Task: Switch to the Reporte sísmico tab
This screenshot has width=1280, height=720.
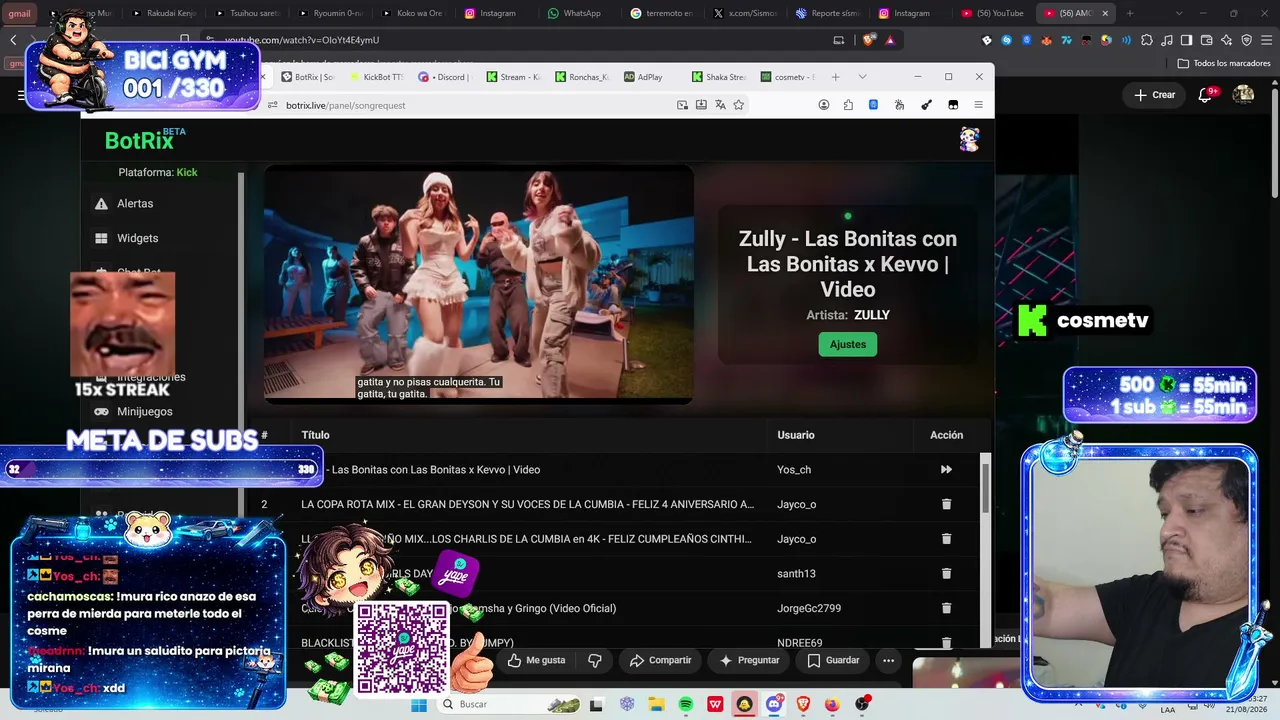Action: [828, 13]
